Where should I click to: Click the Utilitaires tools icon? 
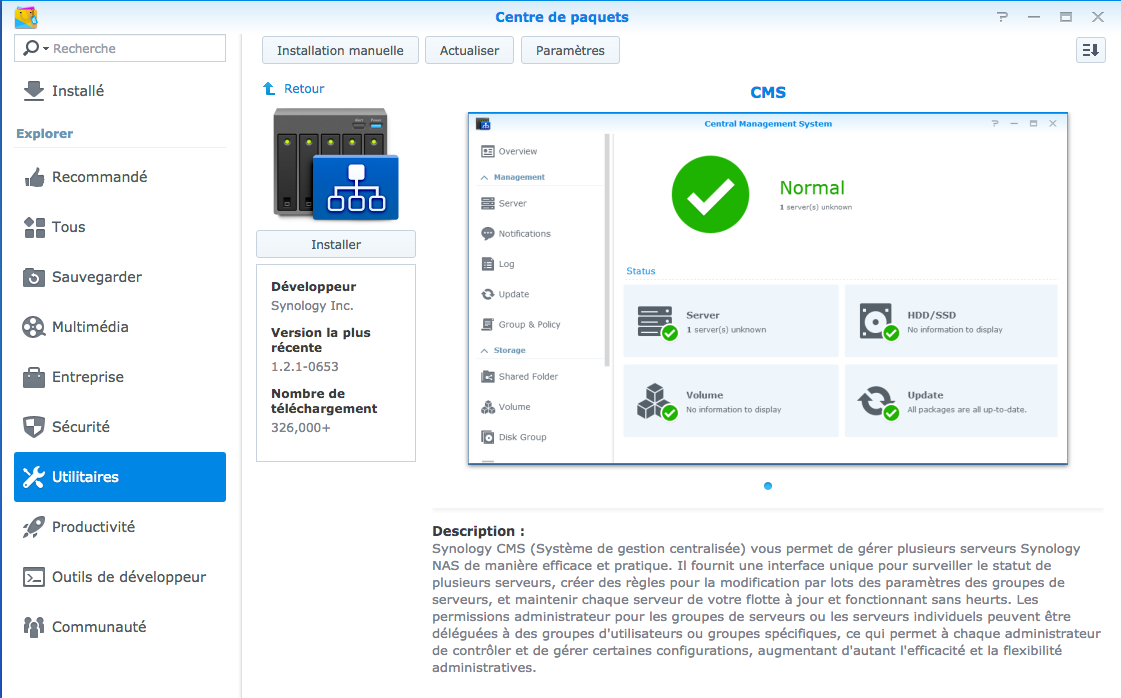[x=34, y=477]
